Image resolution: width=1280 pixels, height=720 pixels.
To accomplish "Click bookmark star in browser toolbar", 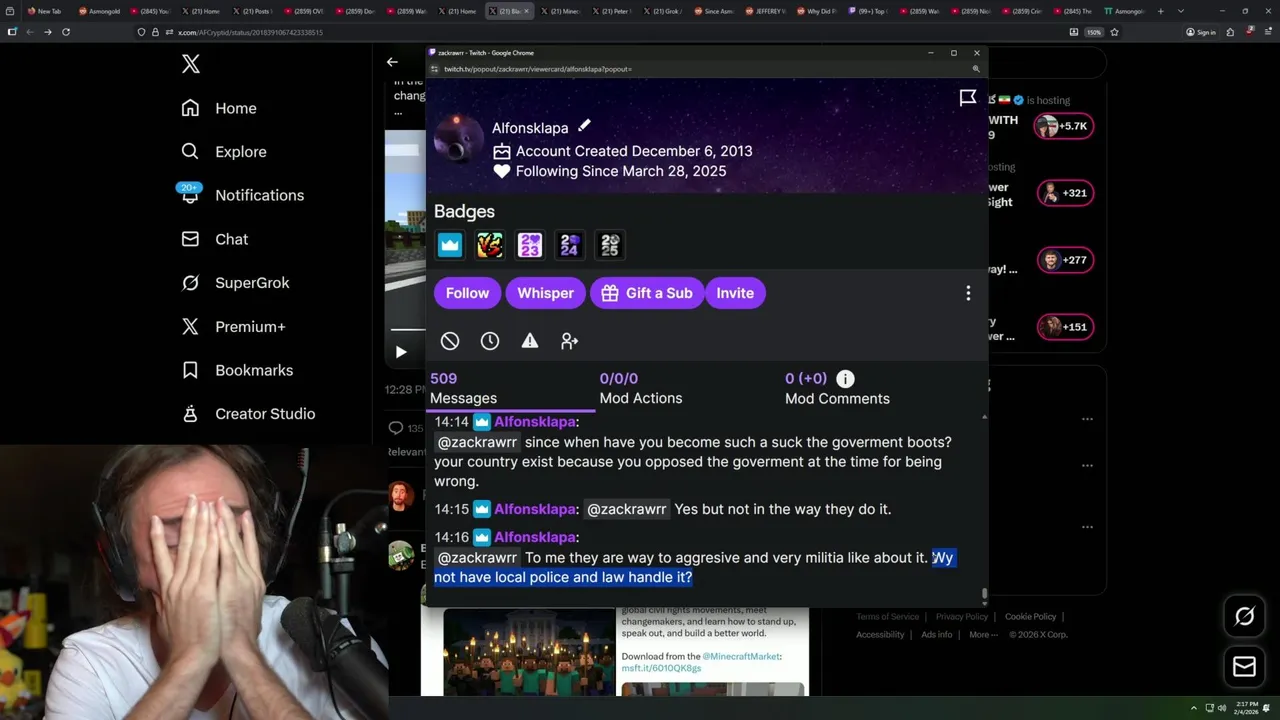I will [x=1114, y=32].
